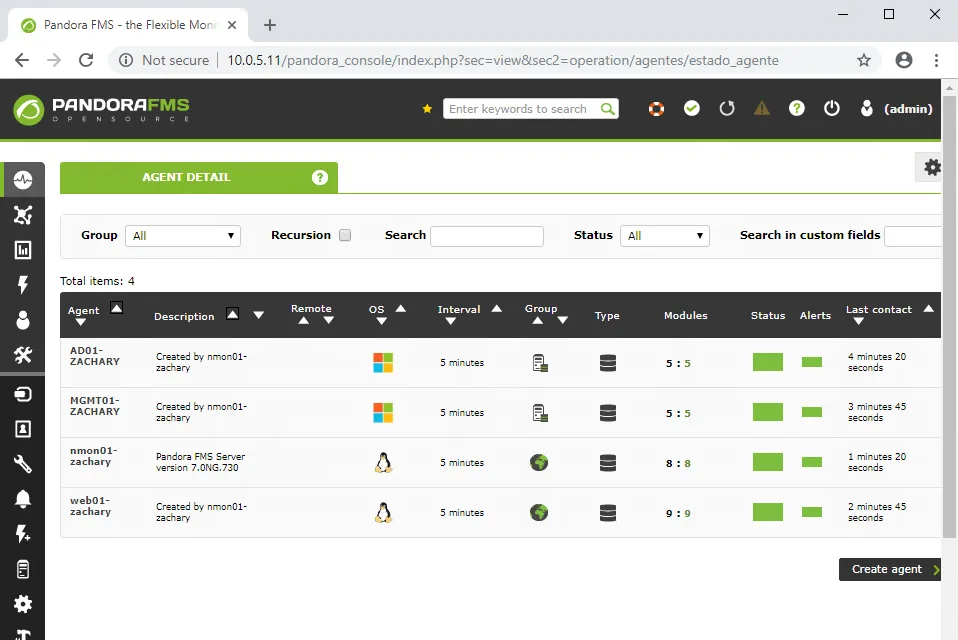Open the Workspace user sidebar icon
958x640 pixels.
point(23,320)
